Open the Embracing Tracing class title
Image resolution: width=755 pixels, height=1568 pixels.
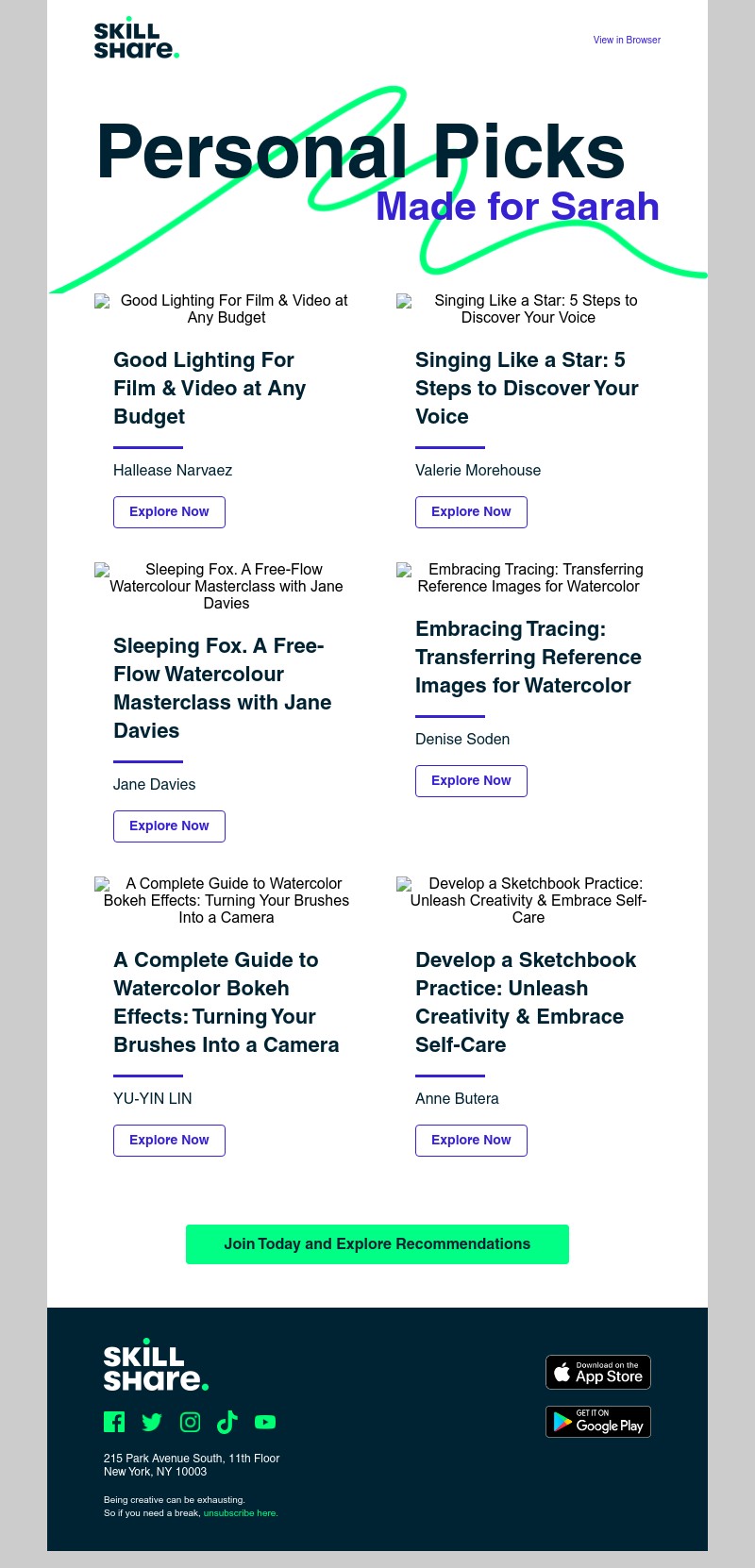tap(528, 657)
